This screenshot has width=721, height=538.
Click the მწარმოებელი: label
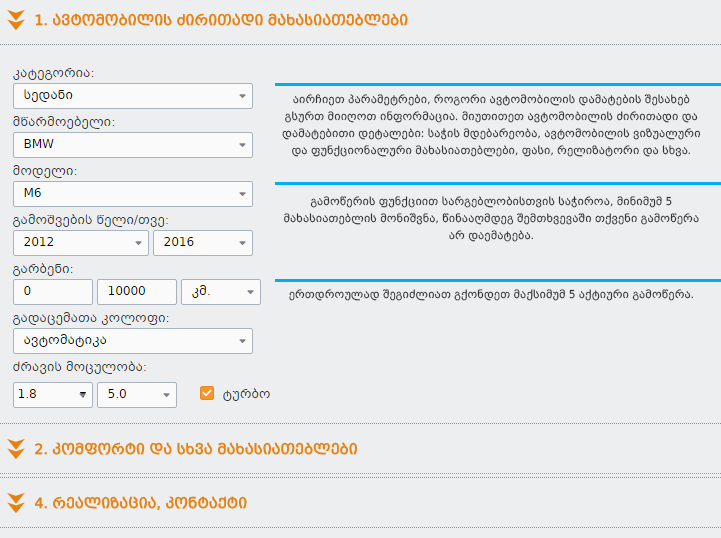pyautogui.click(x=64, y=122)
